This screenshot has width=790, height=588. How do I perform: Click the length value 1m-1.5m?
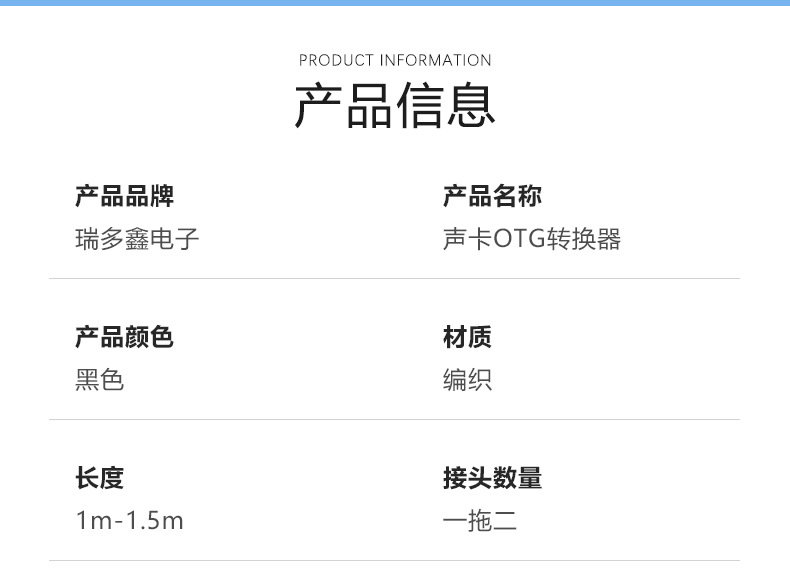pyautogui.click(x=129, y=521)
